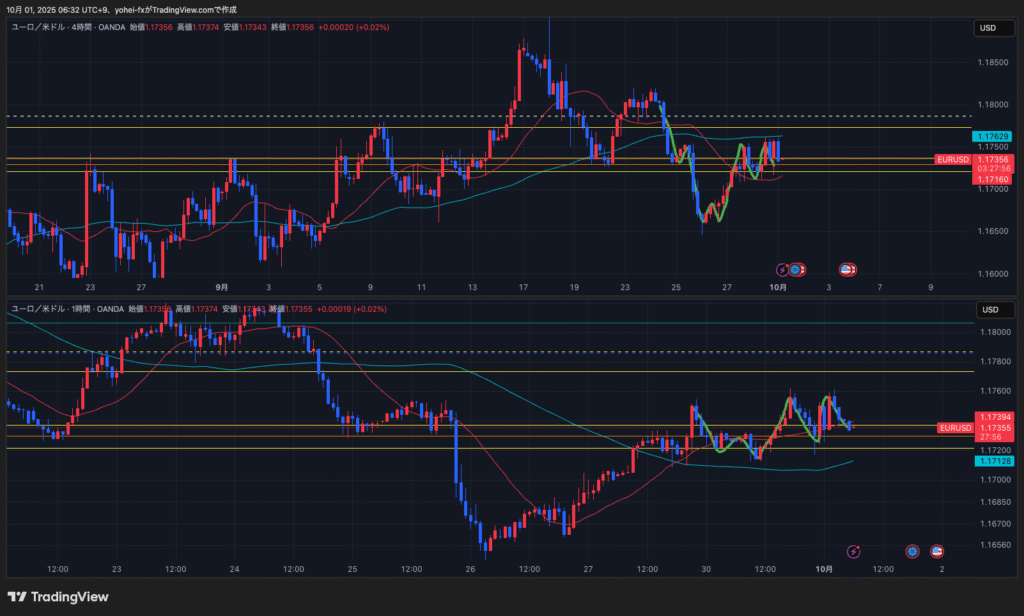
Task: Select the teal 1.17629 moving average label
Action: pyautogui.click(x=992, y=136)
